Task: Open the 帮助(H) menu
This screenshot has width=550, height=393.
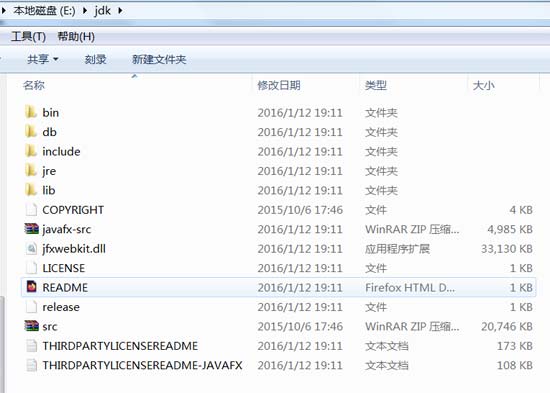Action: pyautogui.click(x=76, y=36)
